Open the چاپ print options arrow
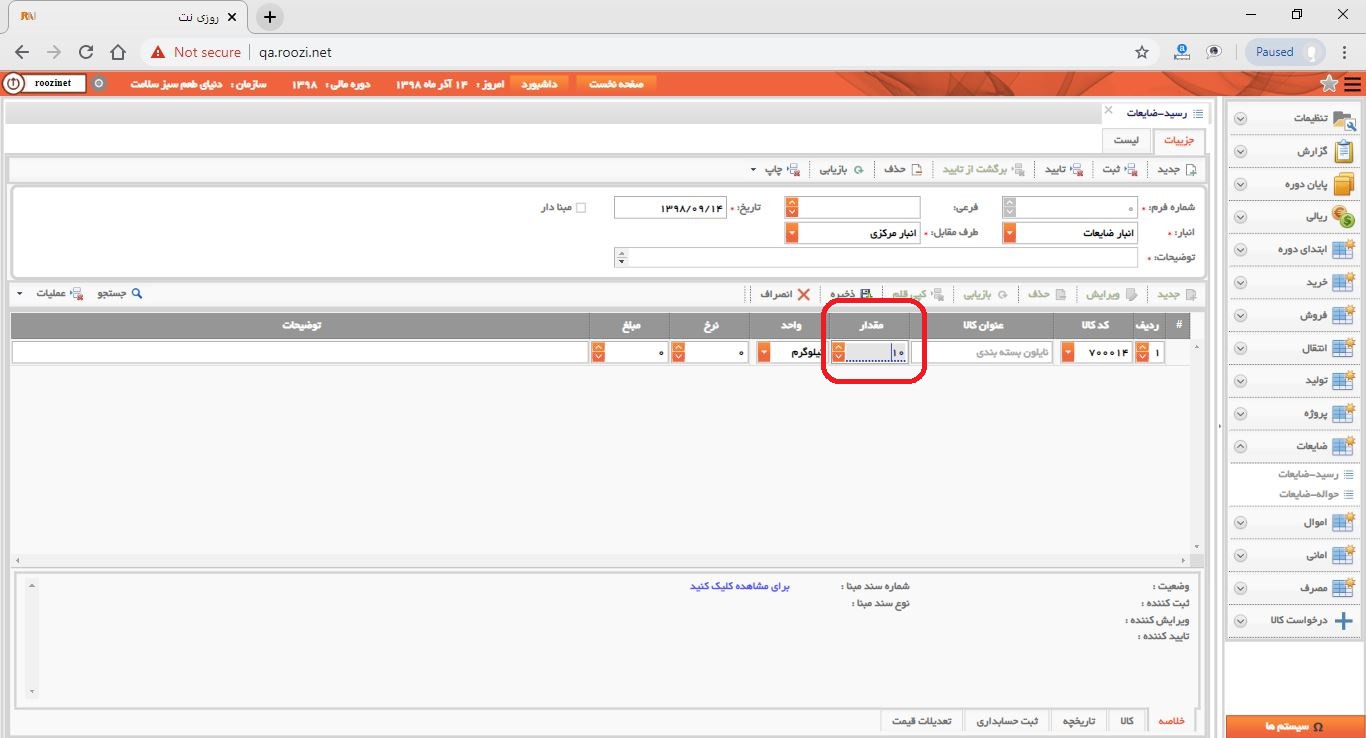This screenshot has height=738, width=1366. tap(752, 170)
